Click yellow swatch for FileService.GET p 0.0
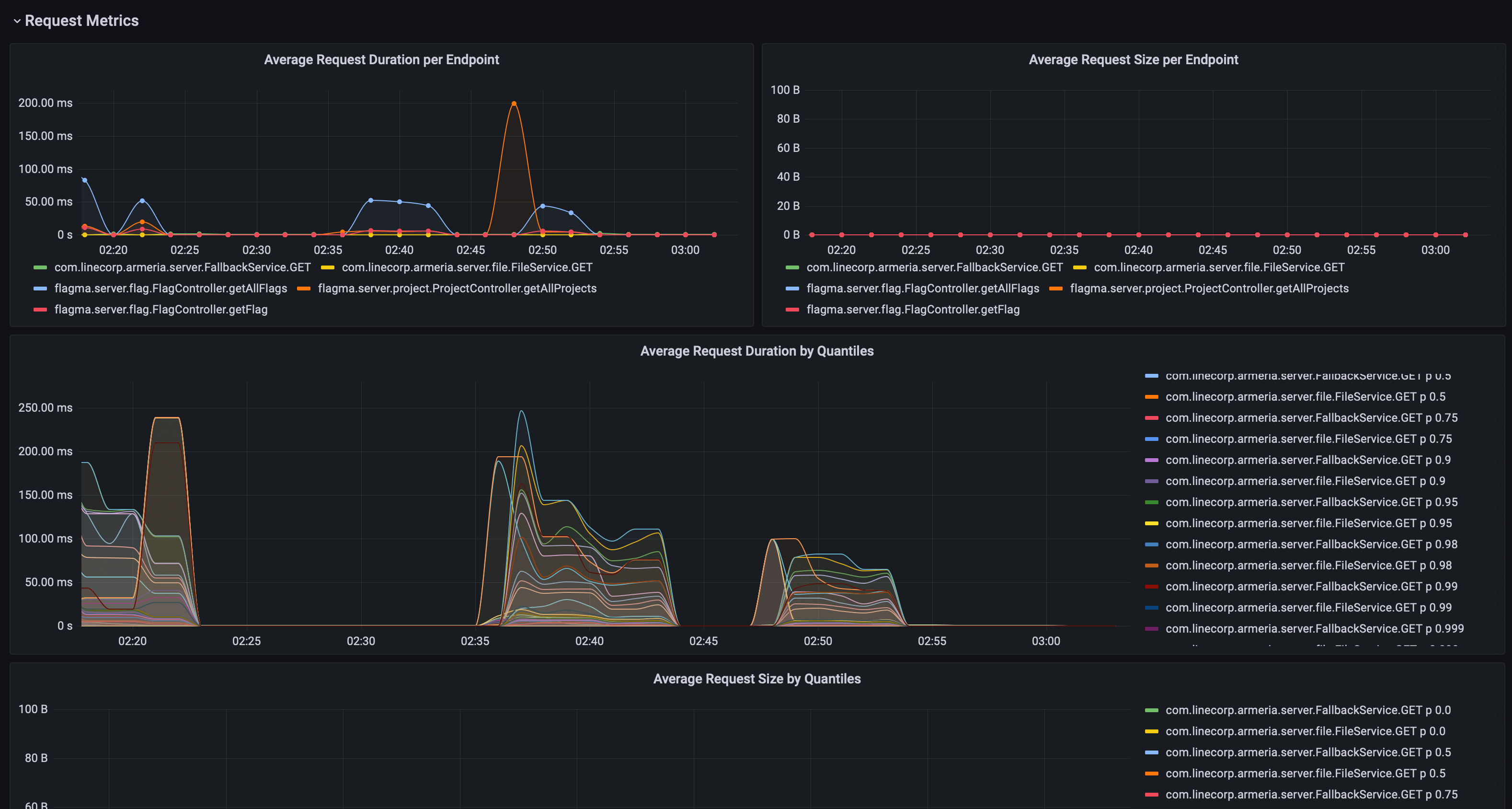The height and width of the screenshot is (809, 1512). [x=1151, y=731]
